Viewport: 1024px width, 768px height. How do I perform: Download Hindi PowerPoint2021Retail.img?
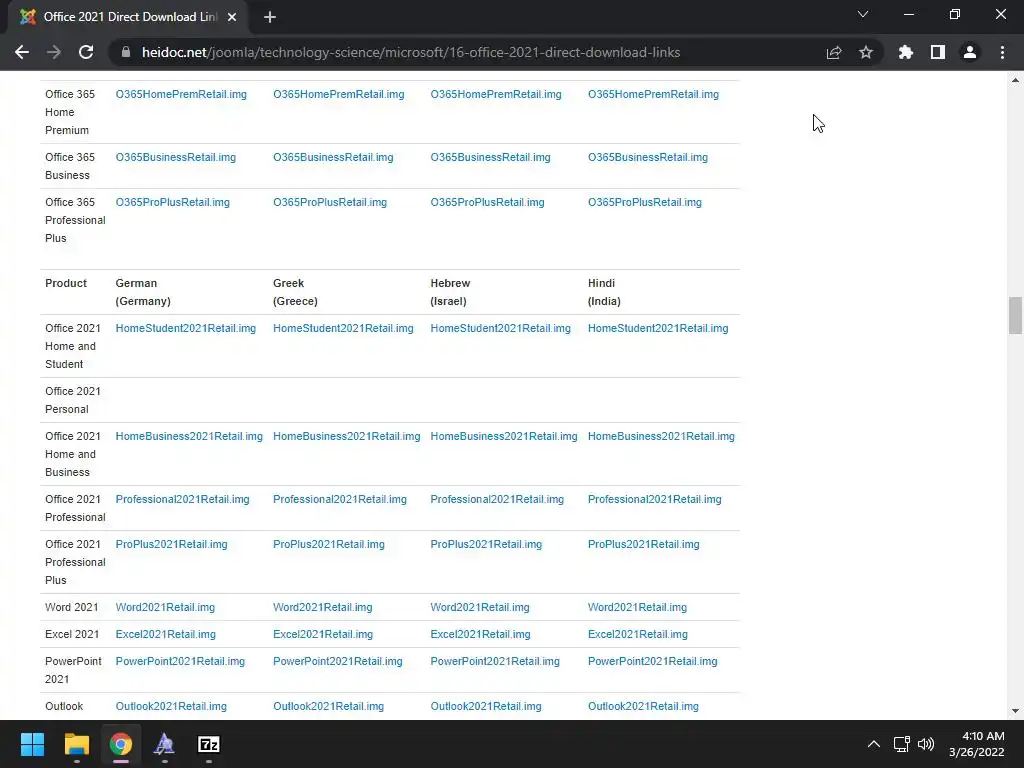(x=652, y=662)
